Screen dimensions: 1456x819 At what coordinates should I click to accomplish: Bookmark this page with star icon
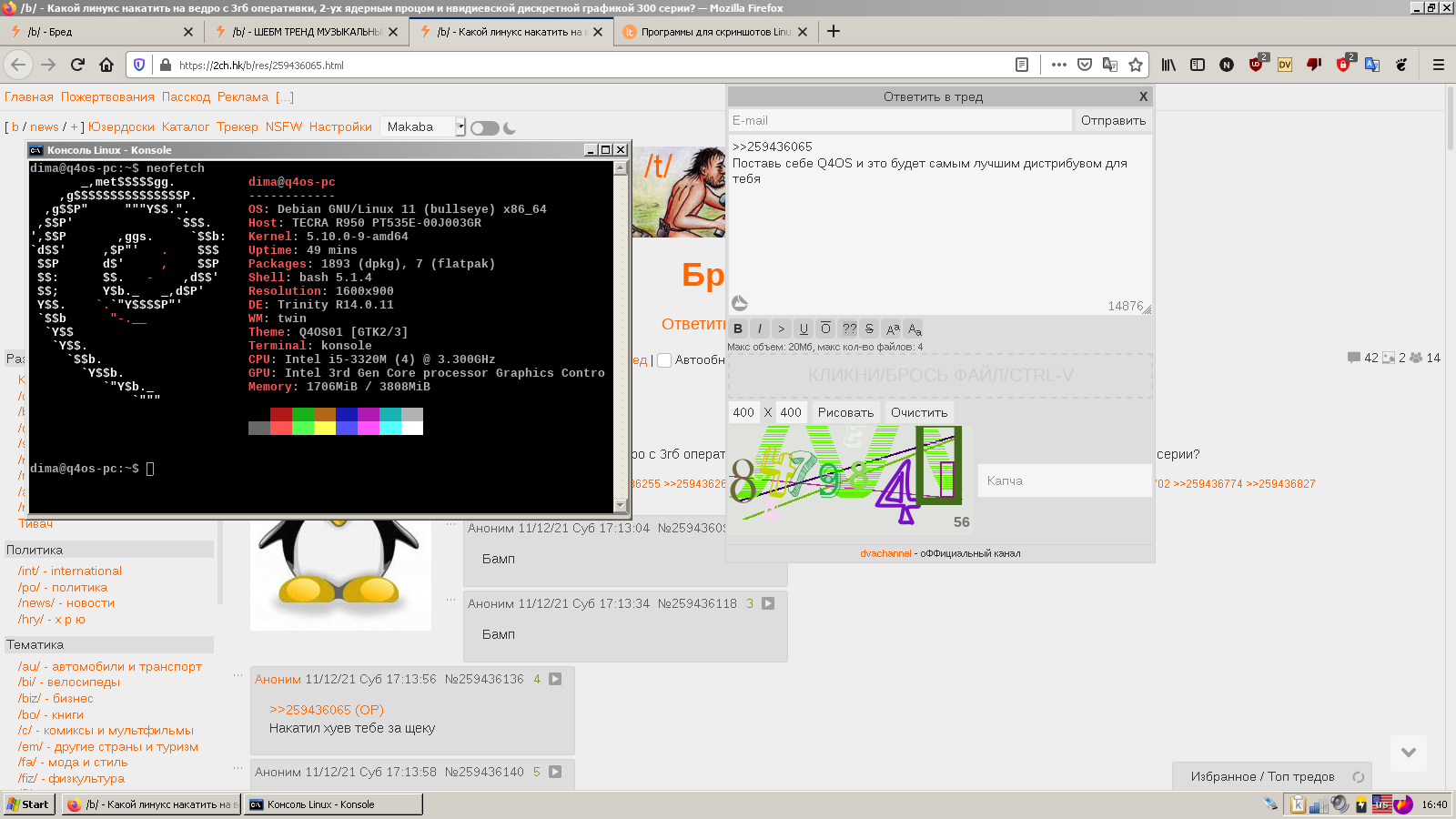(1136, 65)
